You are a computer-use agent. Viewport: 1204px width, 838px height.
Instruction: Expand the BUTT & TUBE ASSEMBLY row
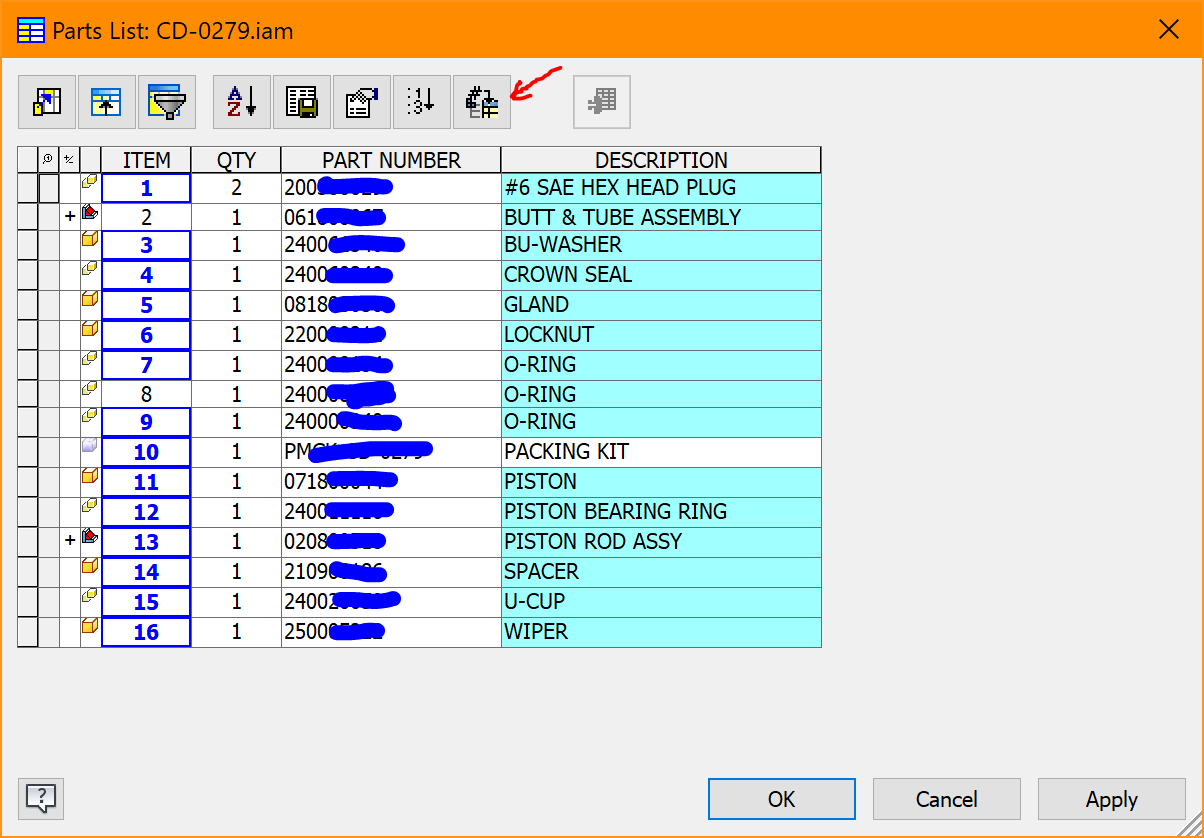pos(69,216)
